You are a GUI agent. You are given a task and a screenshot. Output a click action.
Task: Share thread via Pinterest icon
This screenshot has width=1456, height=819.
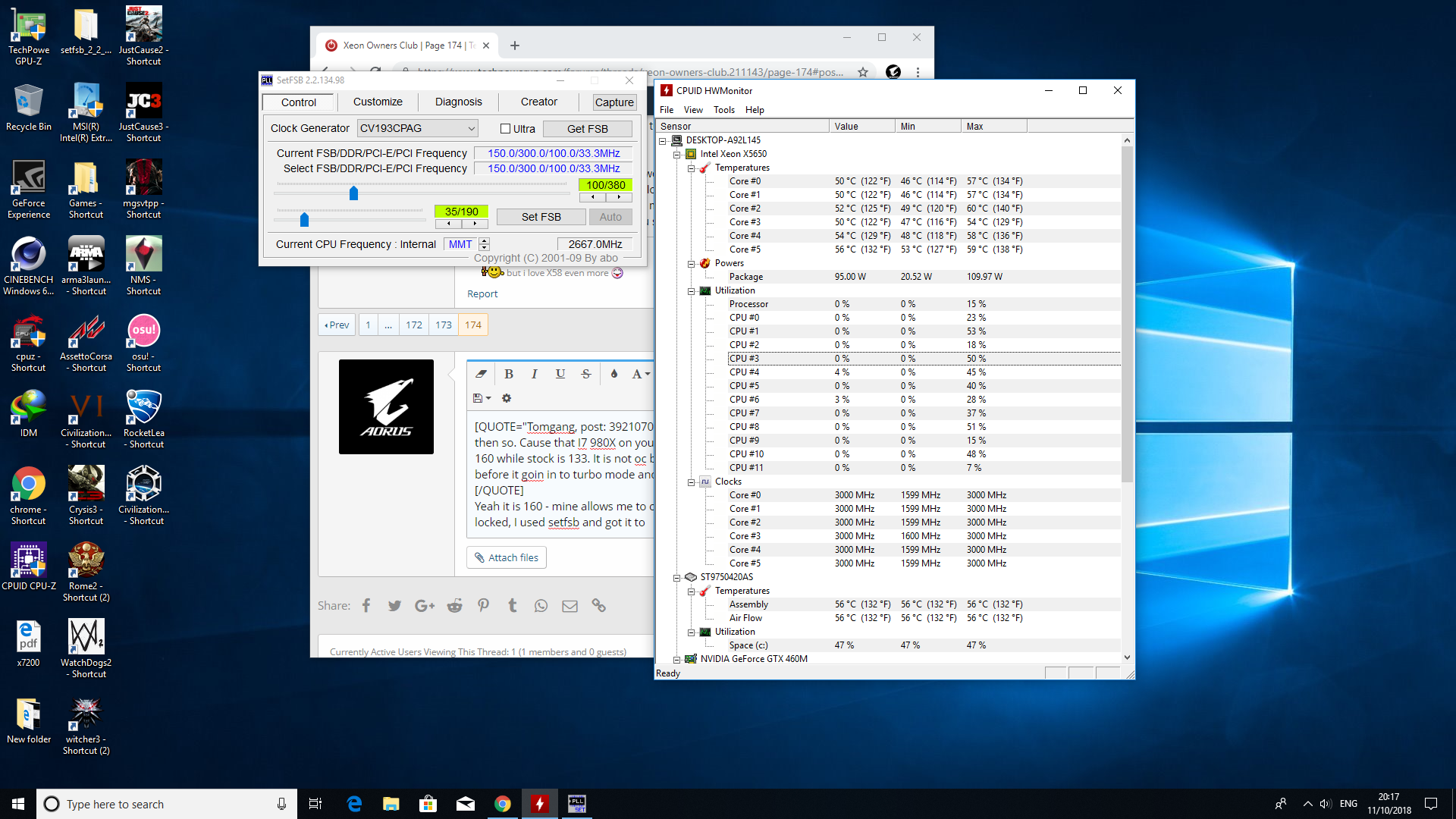coord(483,605)
